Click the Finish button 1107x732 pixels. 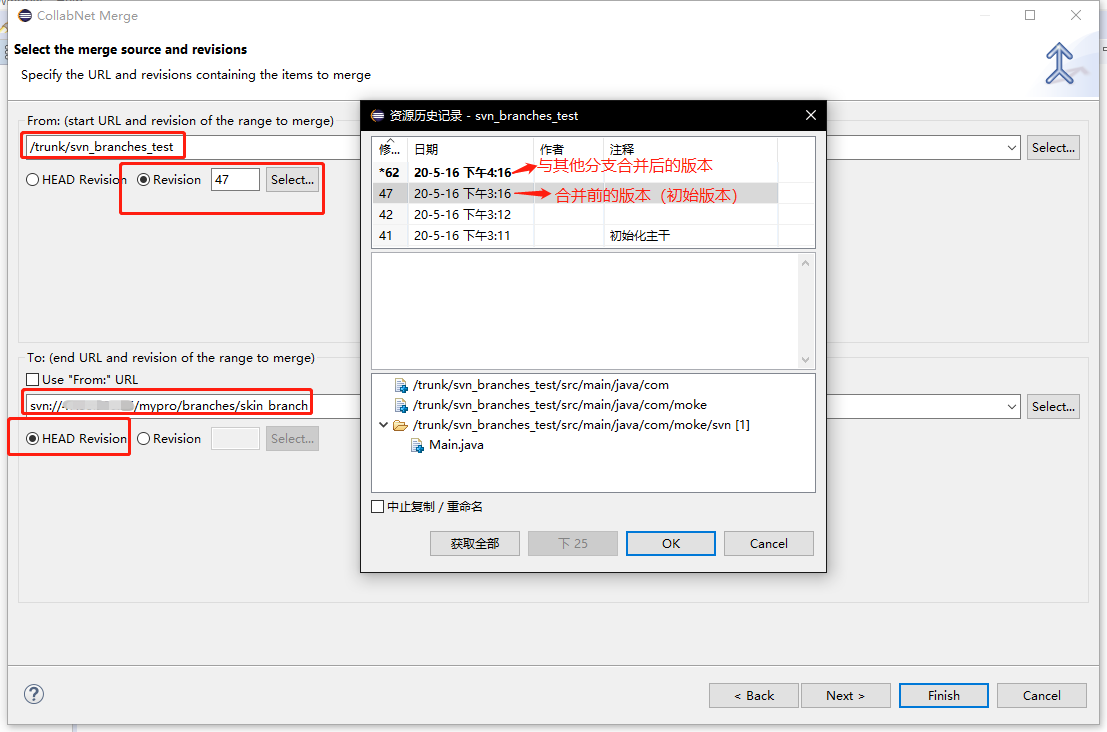(x=944, y=695)
